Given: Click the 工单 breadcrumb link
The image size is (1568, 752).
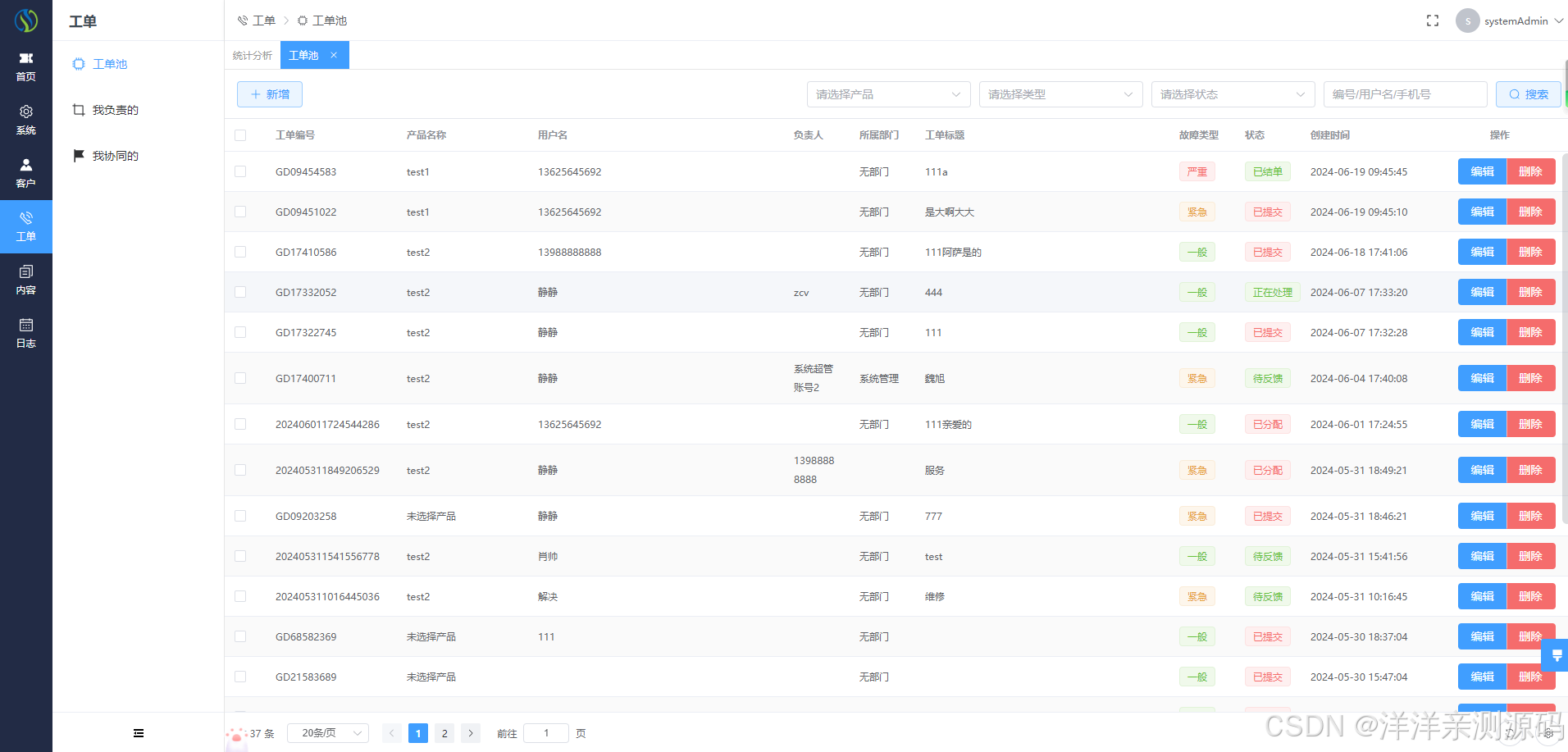Looking at the screenshot, I should (257, 21).
